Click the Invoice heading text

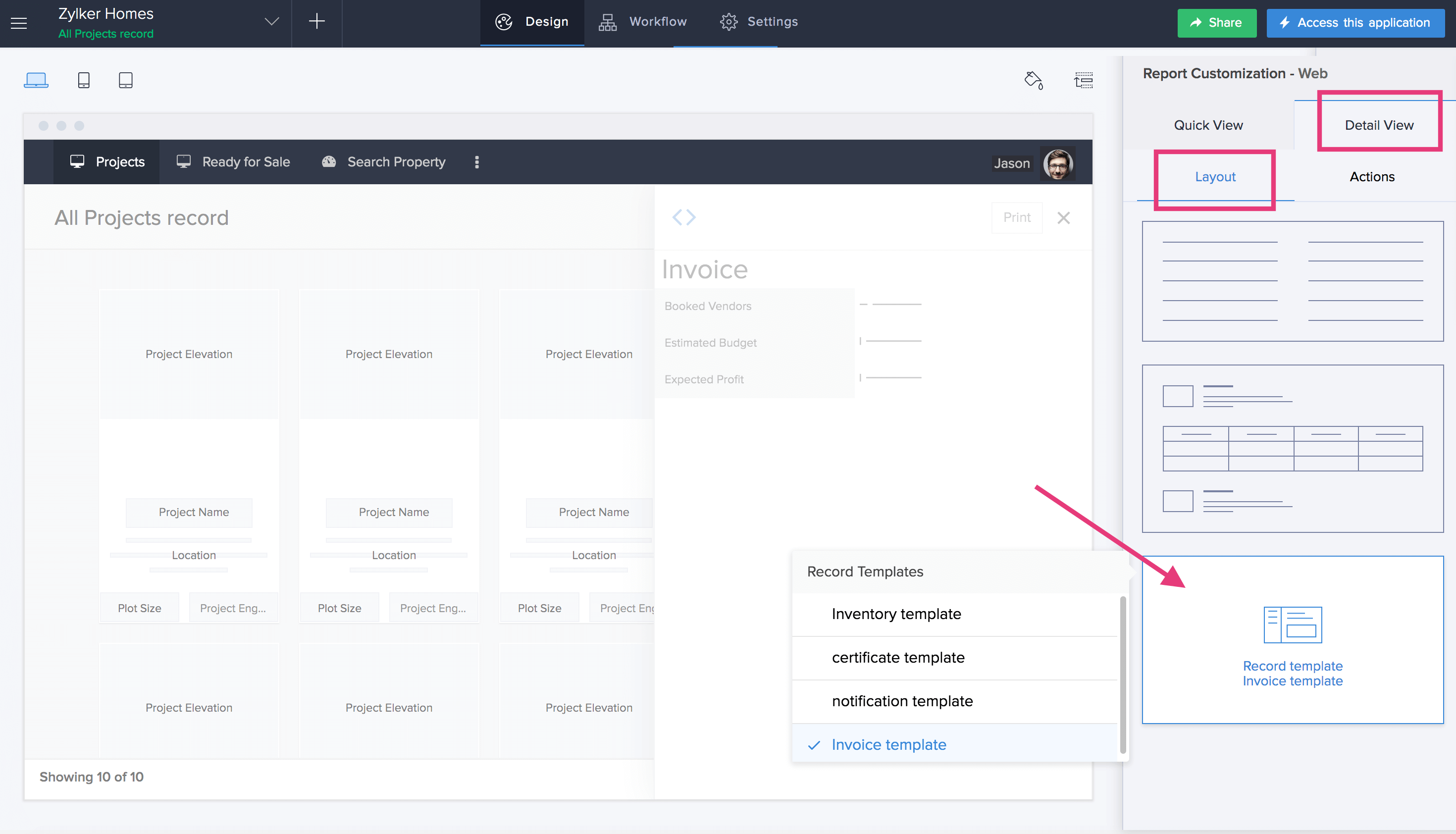click(x=705, y=269)
